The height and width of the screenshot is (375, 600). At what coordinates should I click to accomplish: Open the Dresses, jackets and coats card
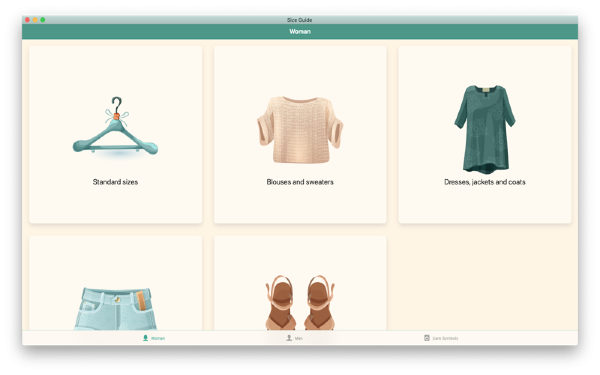(485, 134)
